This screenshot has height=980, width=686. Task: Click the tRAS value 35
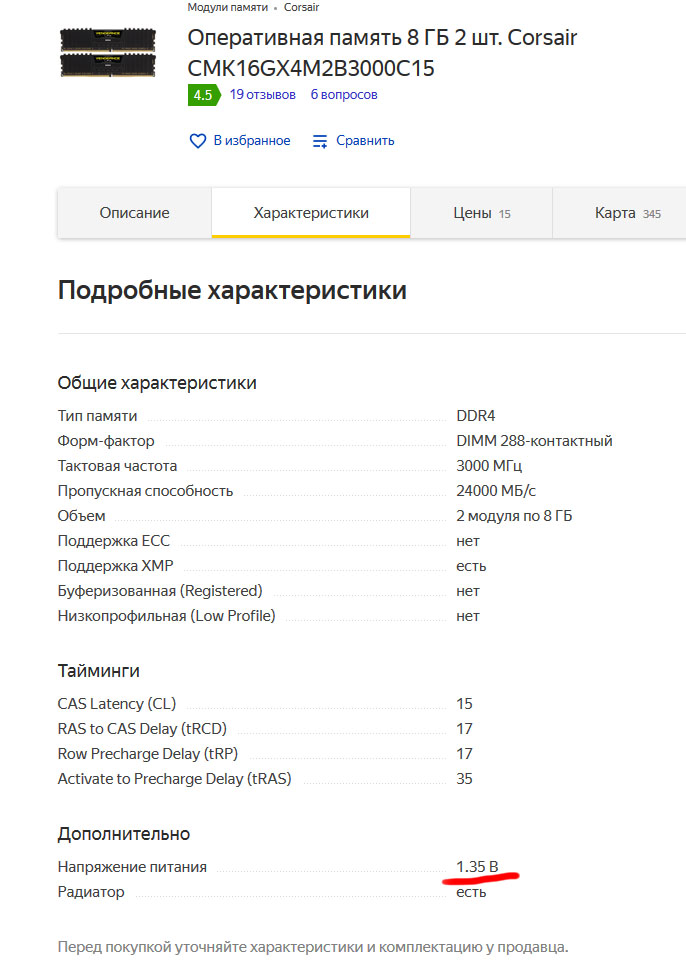pyautogui.click(x=464, y=779)
